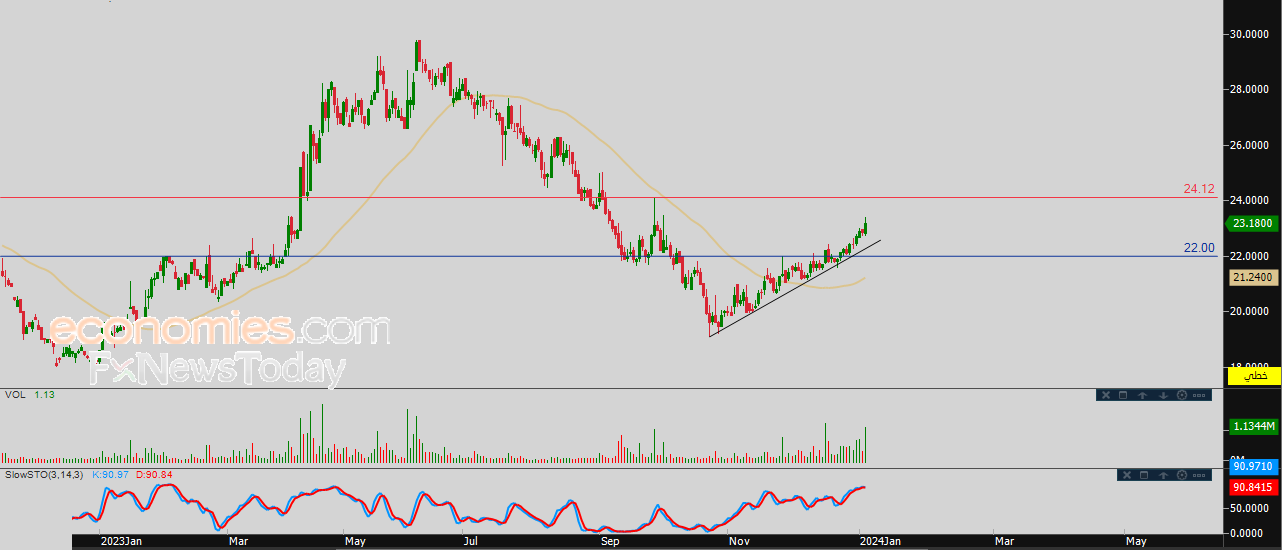This screenshot has width=1282, height=550.
Task: Click the Sep date label on axis
Action: coord(611,541)
